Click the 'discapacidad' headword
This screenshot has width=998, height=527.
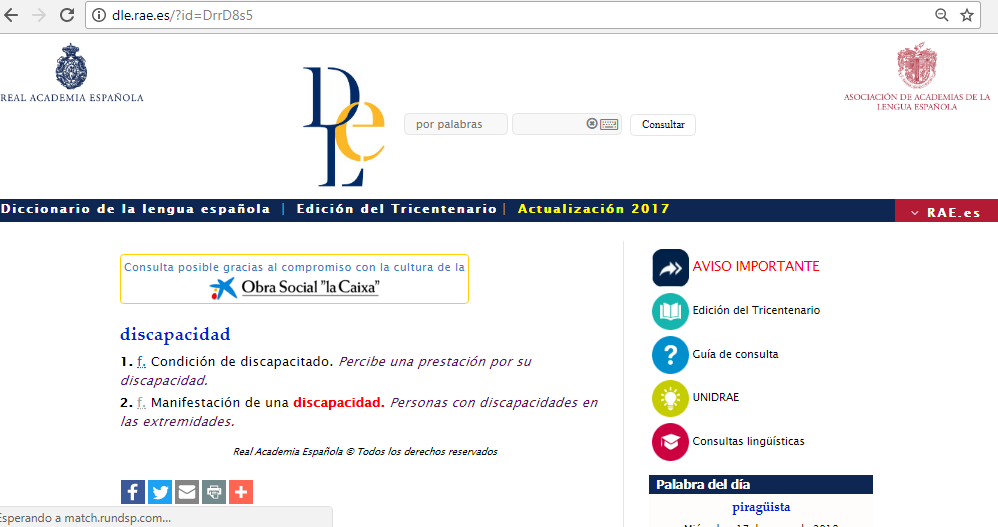click(x=175, y=334)
